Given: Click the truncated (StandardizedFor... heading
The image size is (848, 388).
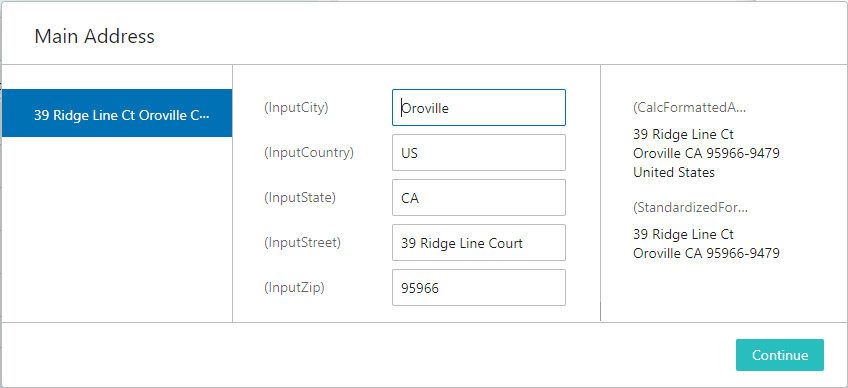Looking at the screenshot, I should coord(691,207).
